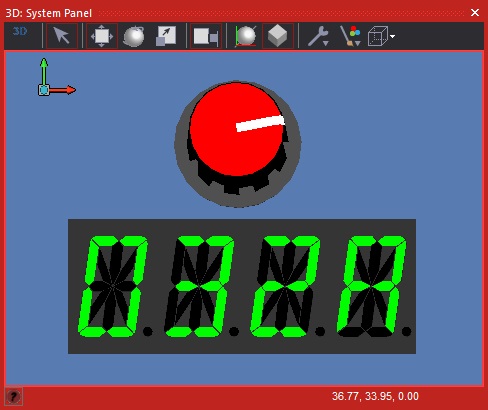Click the green Y-axis arrow gizmo

pos(44,72)
